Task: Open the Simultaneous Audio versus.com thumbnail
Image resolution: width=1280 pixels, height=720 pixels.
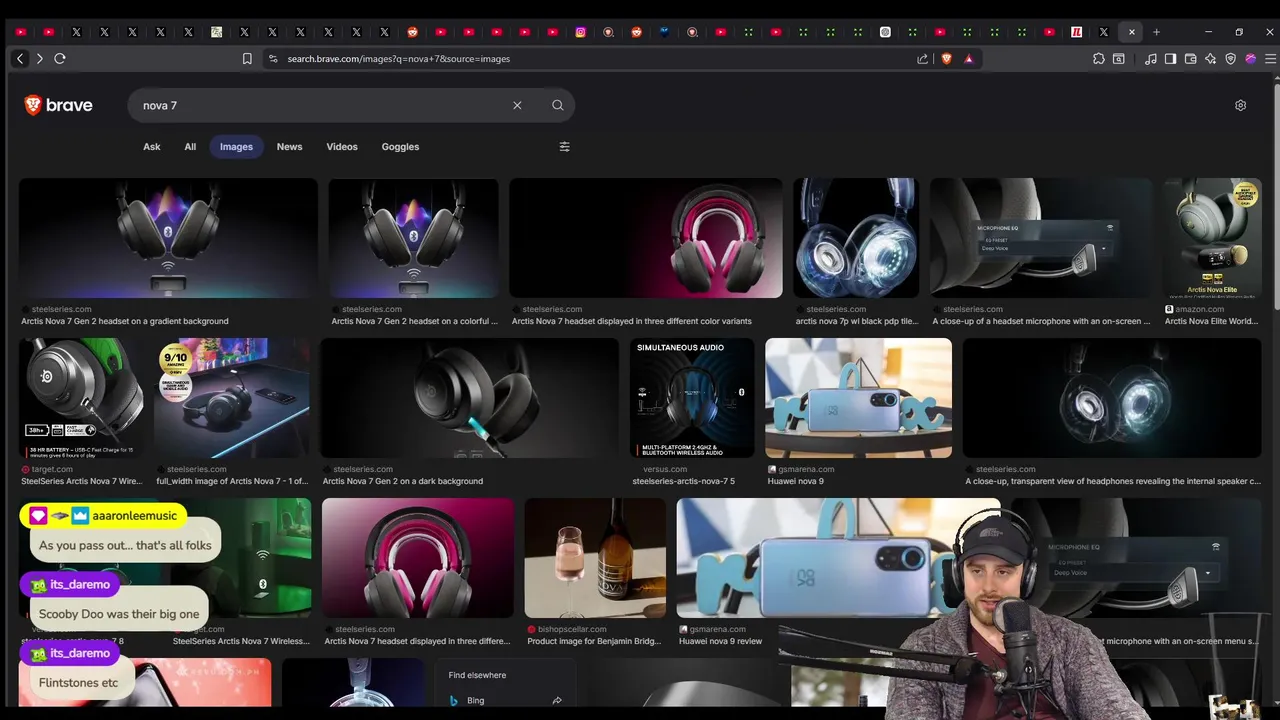Action: click(692, 398)
